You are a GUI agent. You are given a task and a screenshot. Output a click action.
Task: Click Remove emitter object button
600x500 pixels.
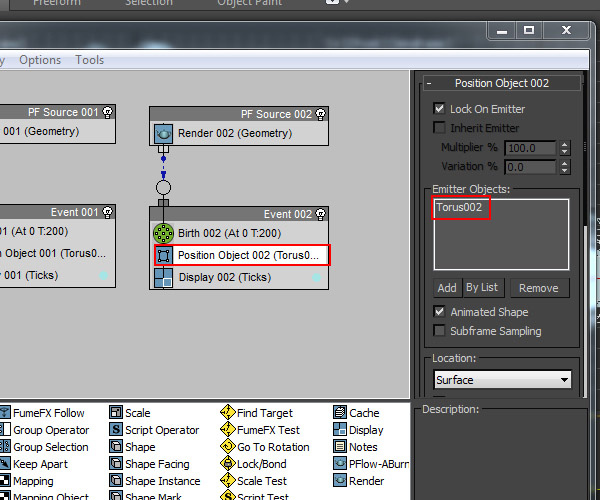coord(539,288)
